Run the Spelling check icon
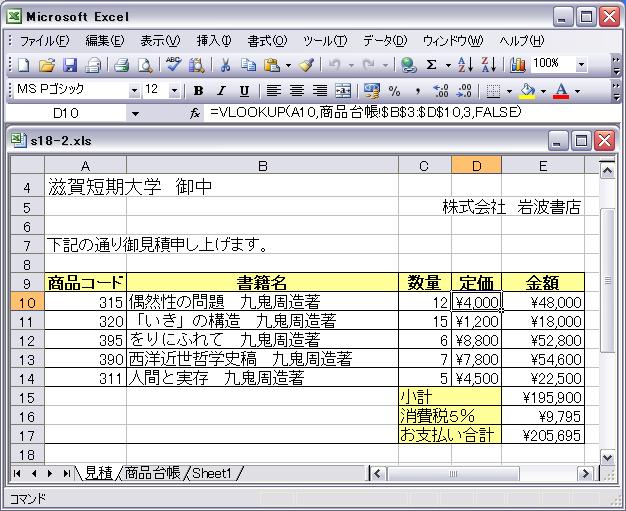Image resolution: width=626 pixels, height=511 pixels. coord(173,65)
